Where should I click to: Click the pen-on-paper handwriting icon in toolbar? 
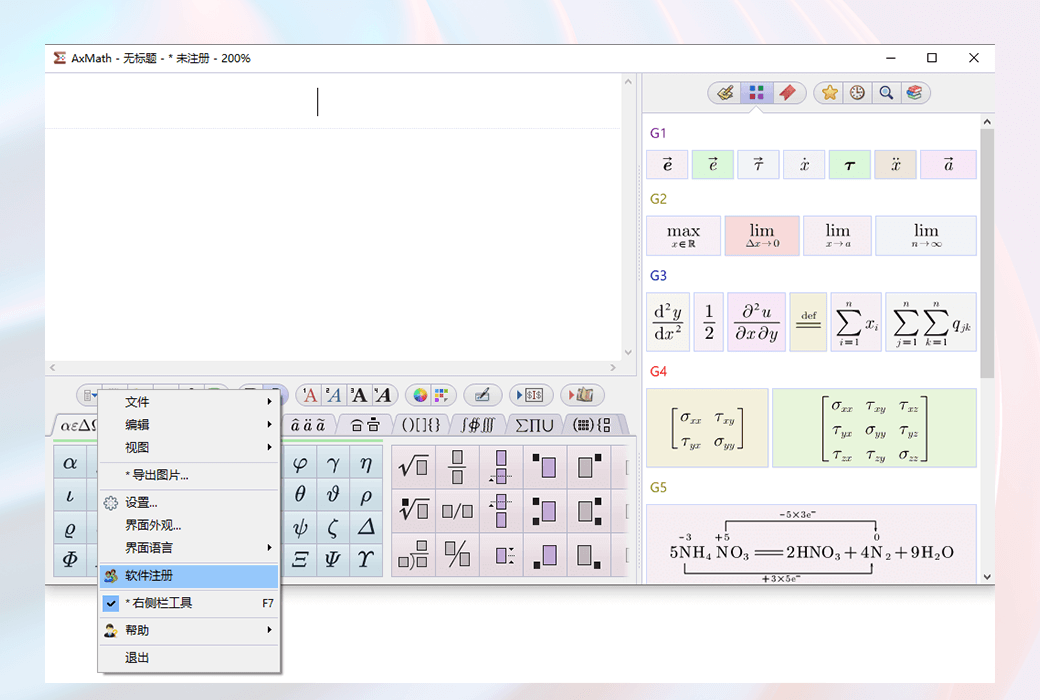click(x=482, y=395)
